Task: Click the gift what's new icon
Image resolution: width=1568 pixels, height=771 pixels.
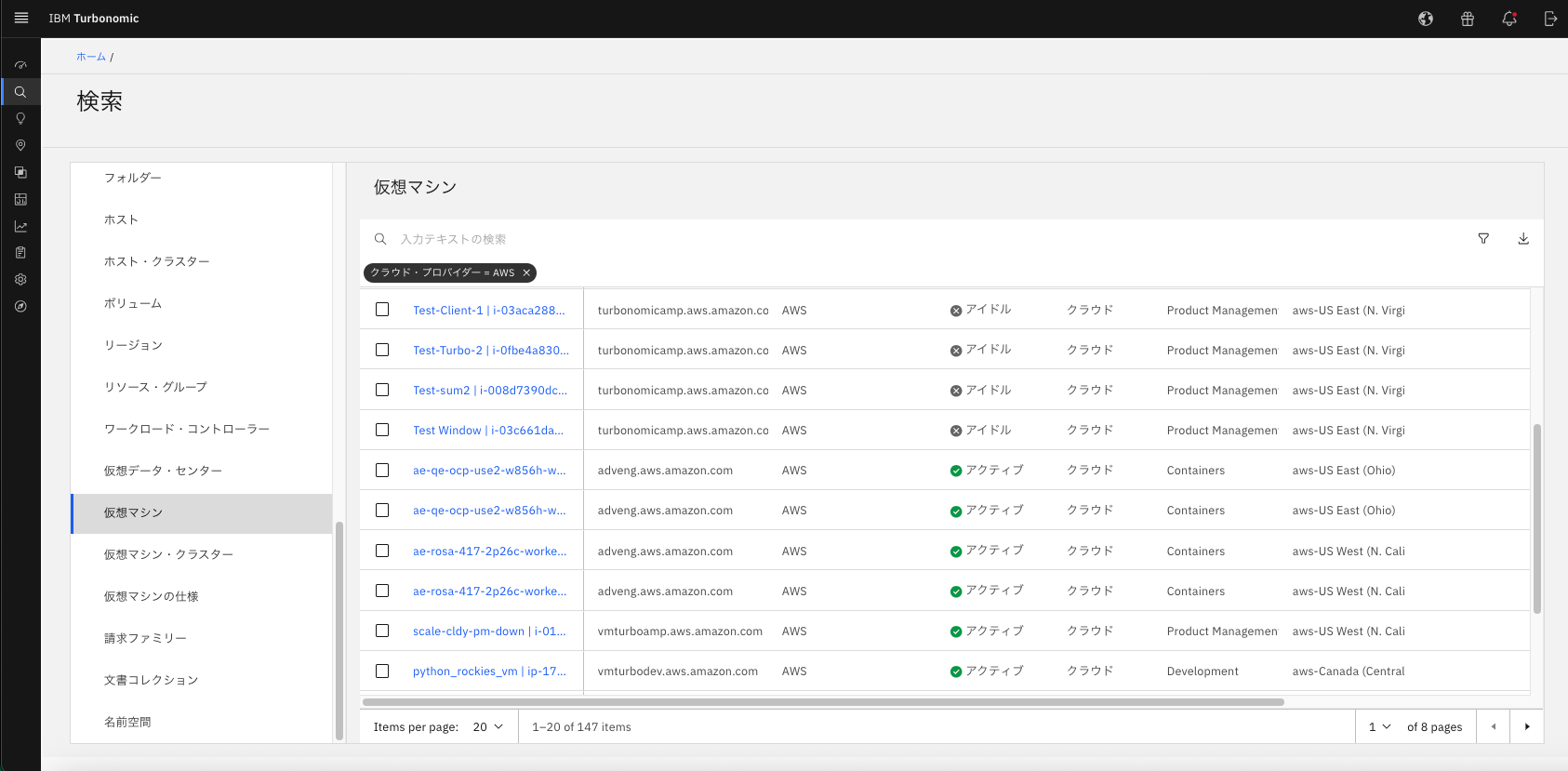Action: coord(1467,19)
